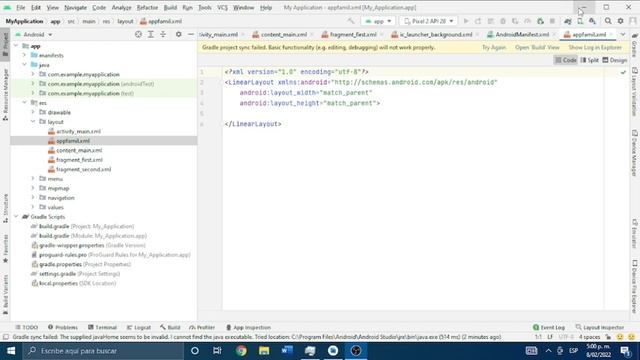This screenshot has height=360, width=640.
Task: Switch to the content_main.xml tab
Action: [283, 35]
